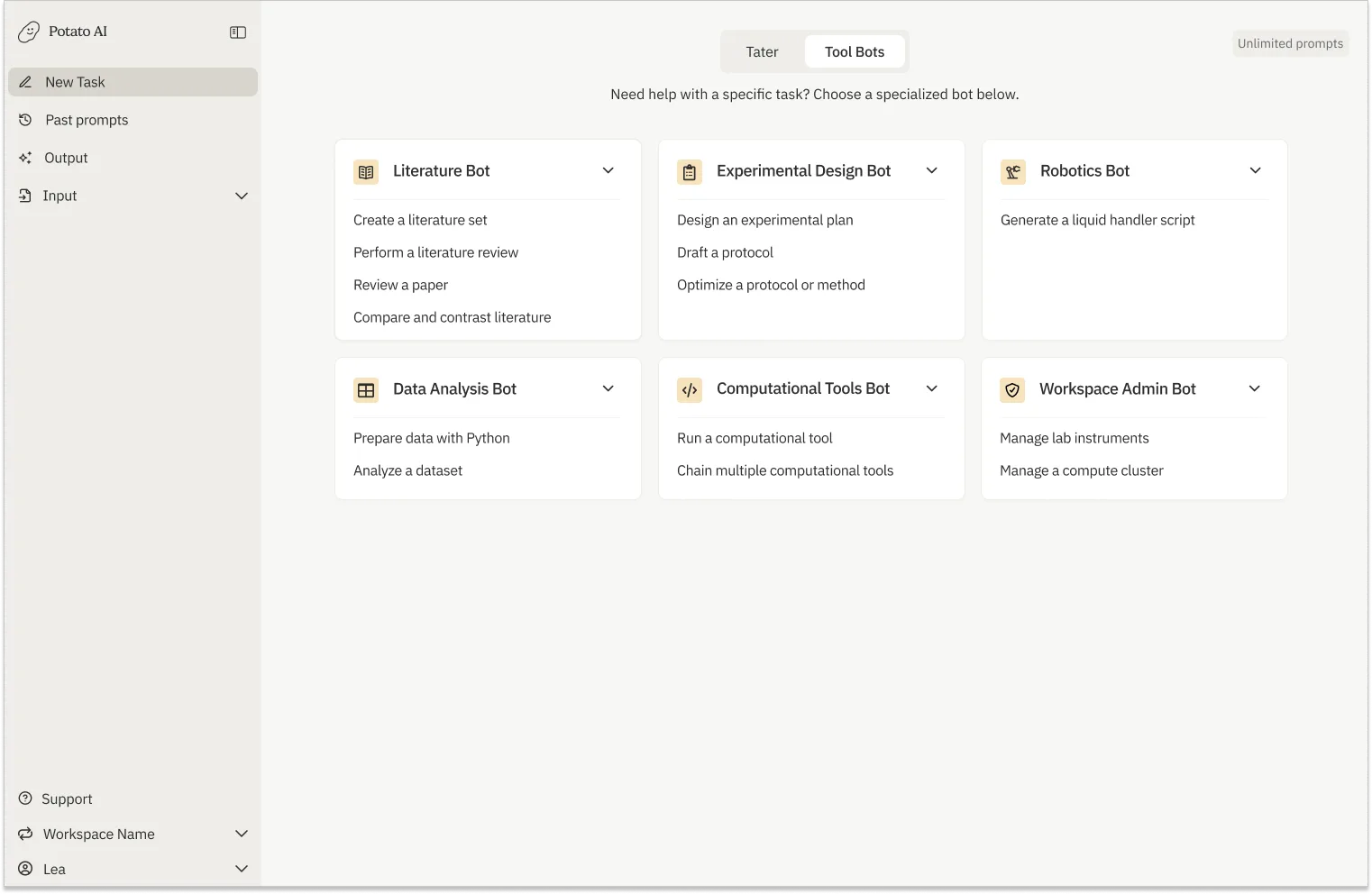Select Perform a literature review

(435, 252)
